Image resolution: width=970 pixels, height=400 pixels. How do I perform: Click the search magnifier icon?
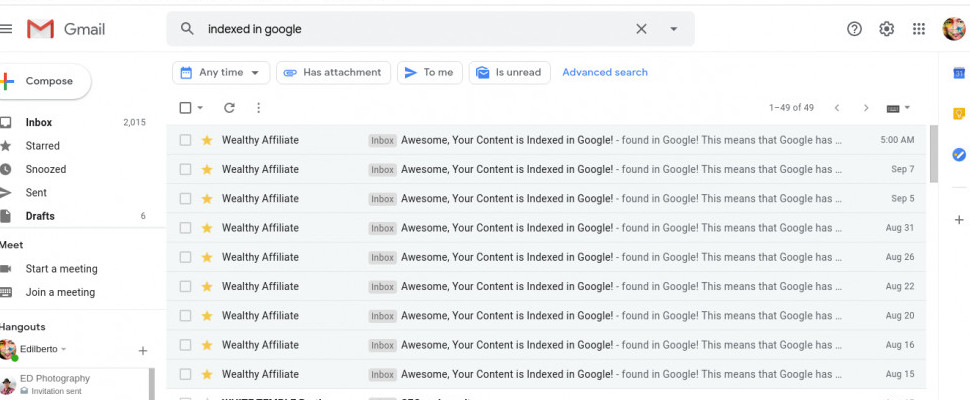click(x=187, y=28)
